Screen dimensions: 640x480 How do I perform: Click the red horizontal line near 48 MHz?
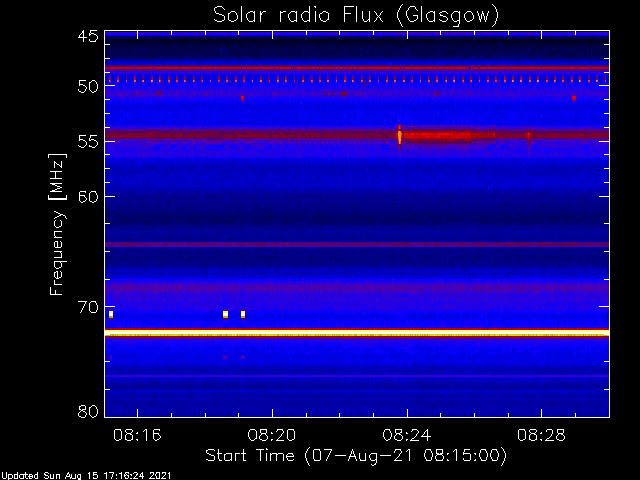(x=357, y=68)
